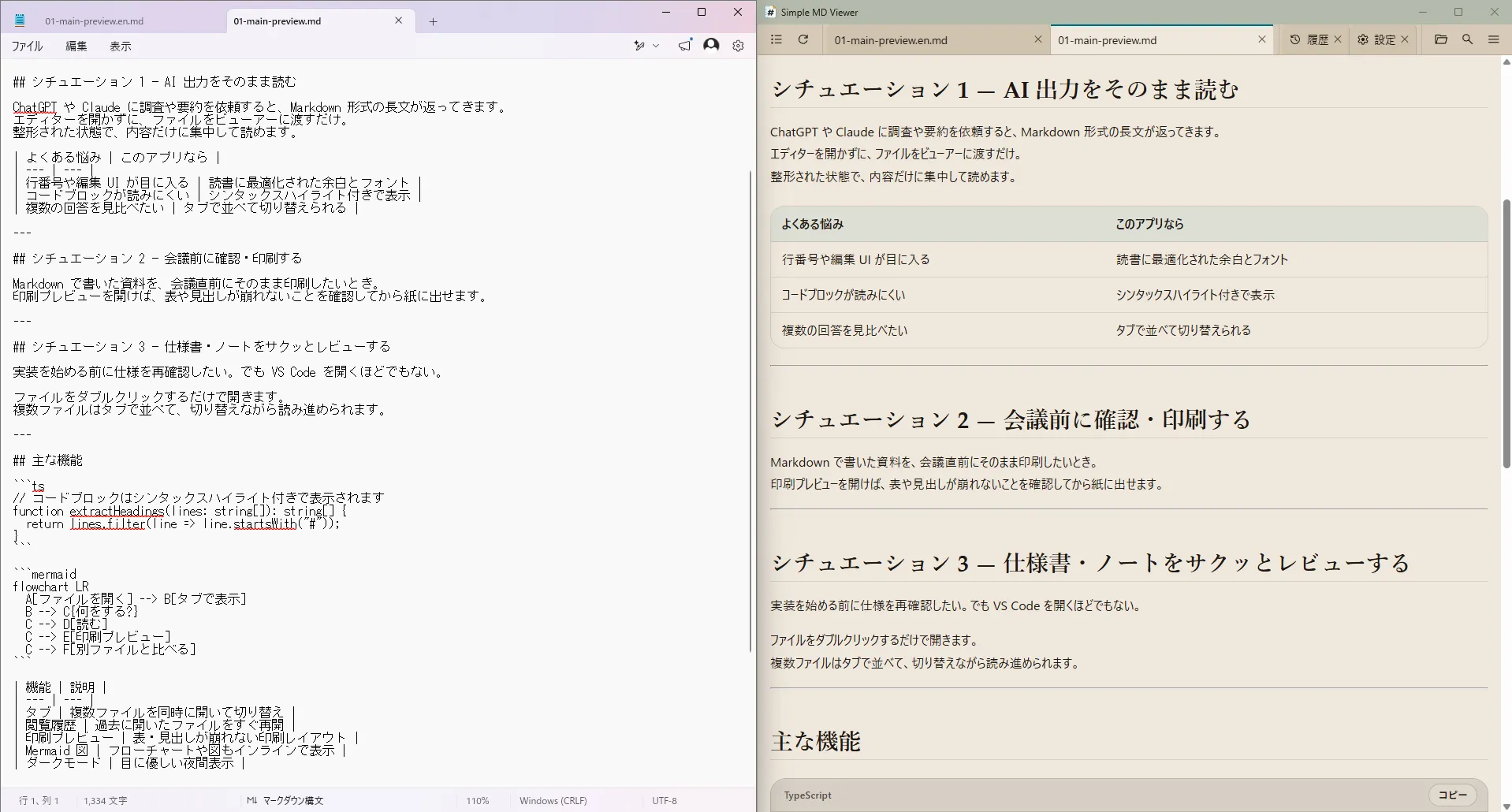1512x812 pixels.
Task: Click the UTF-8 encoding indicator
Action: (665, 800)
